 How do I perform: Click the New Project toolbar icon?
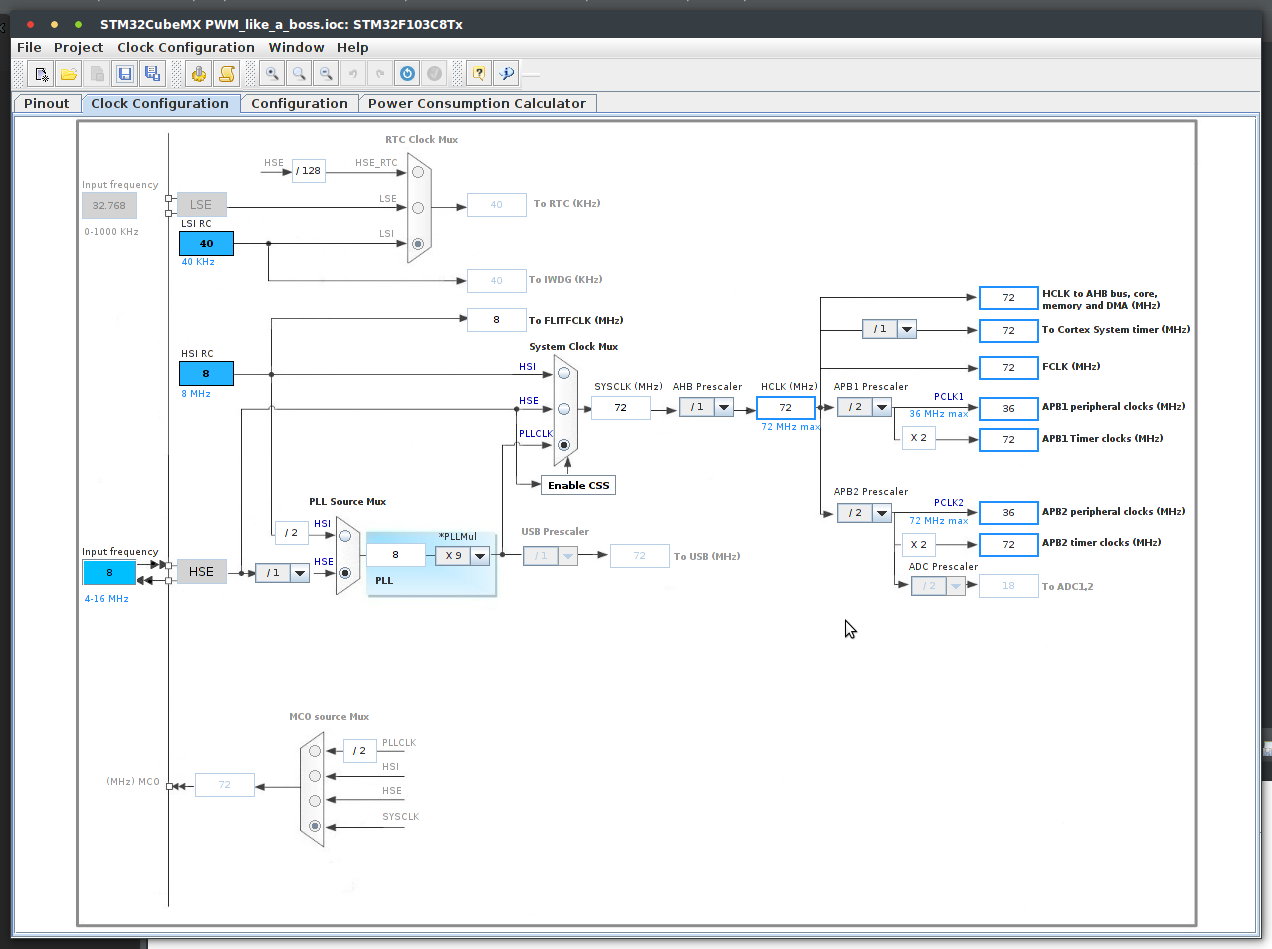pos(40,73)
